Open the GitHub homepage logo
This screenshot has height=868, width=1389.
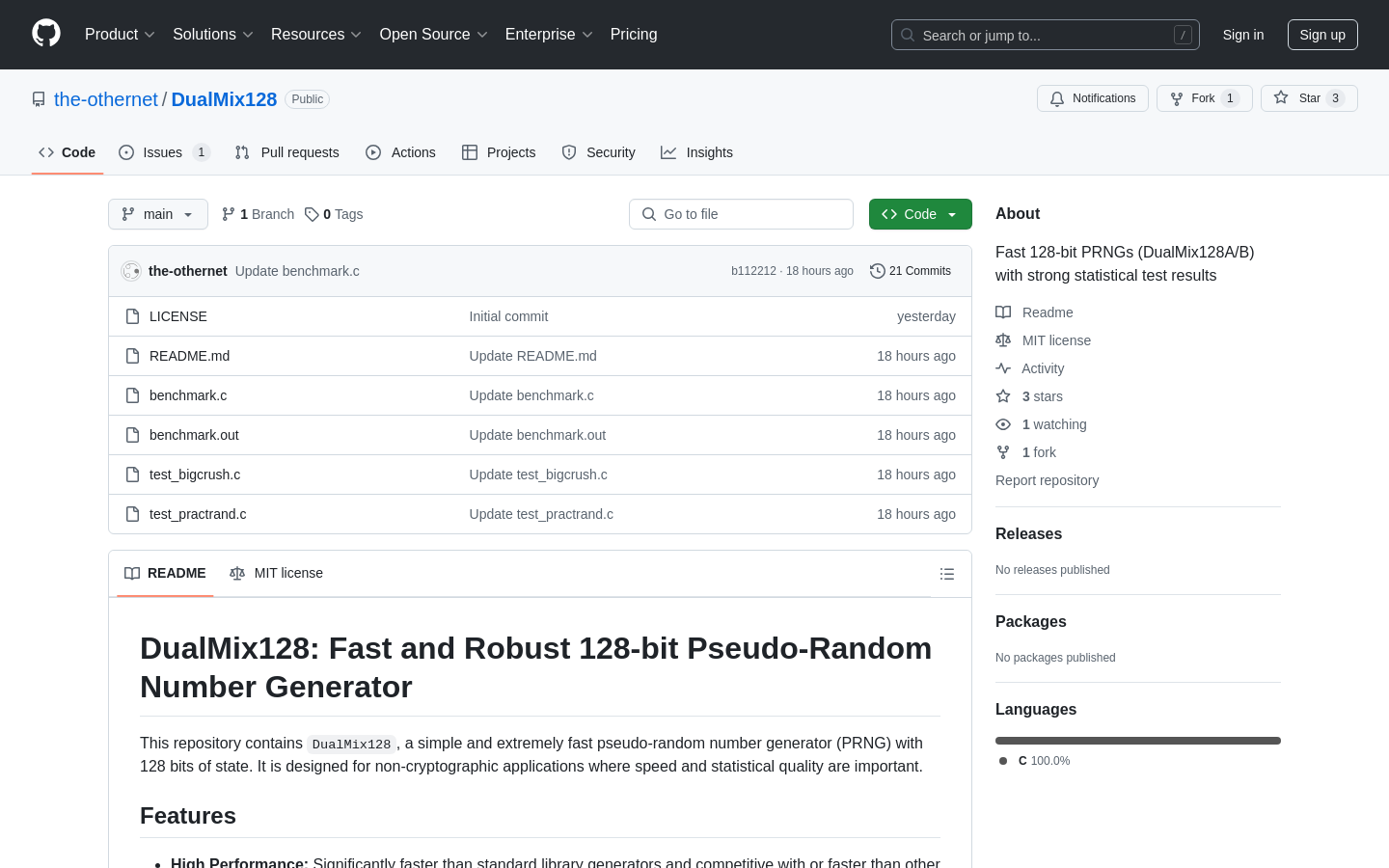pos(46,34)
